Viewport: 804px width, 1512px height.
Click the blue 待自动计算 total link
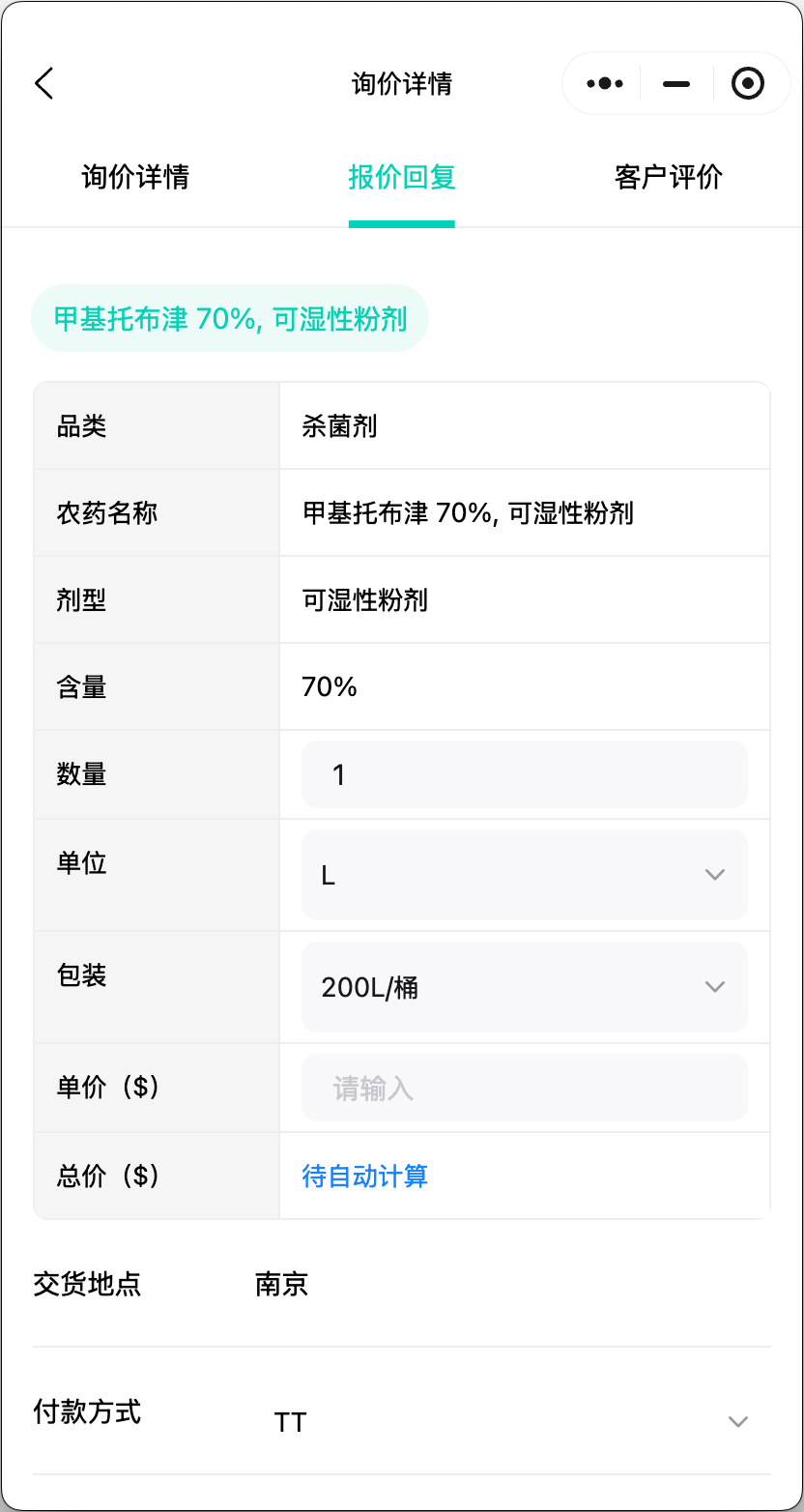coord(365,1177)
